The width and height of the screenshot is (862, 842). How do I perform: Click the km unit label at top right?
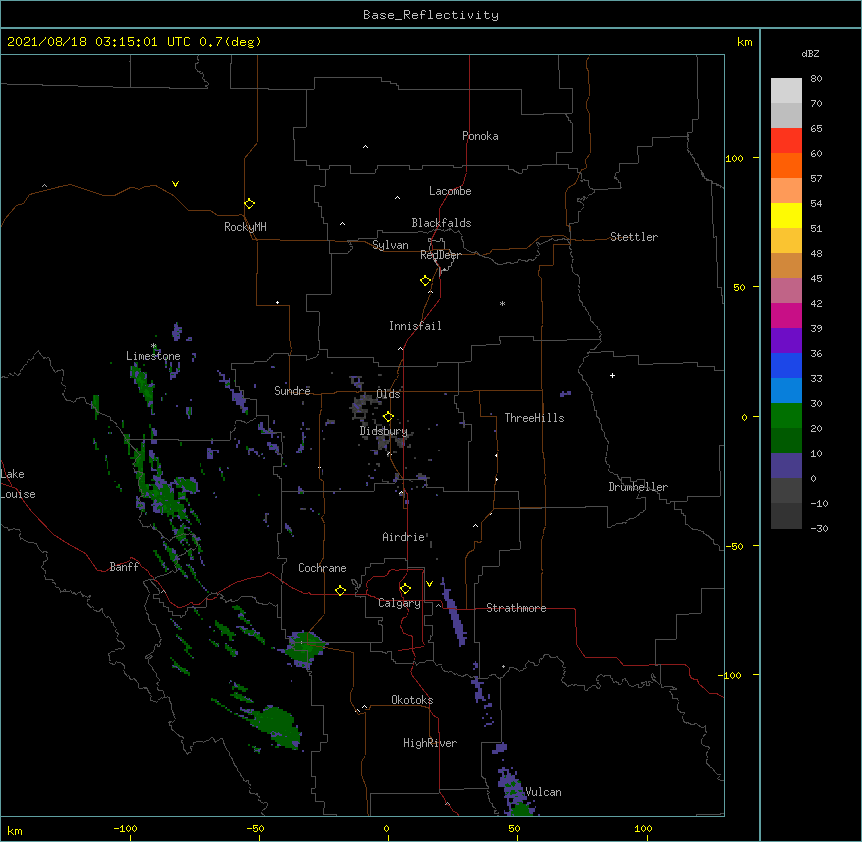(x=744, y=42)
